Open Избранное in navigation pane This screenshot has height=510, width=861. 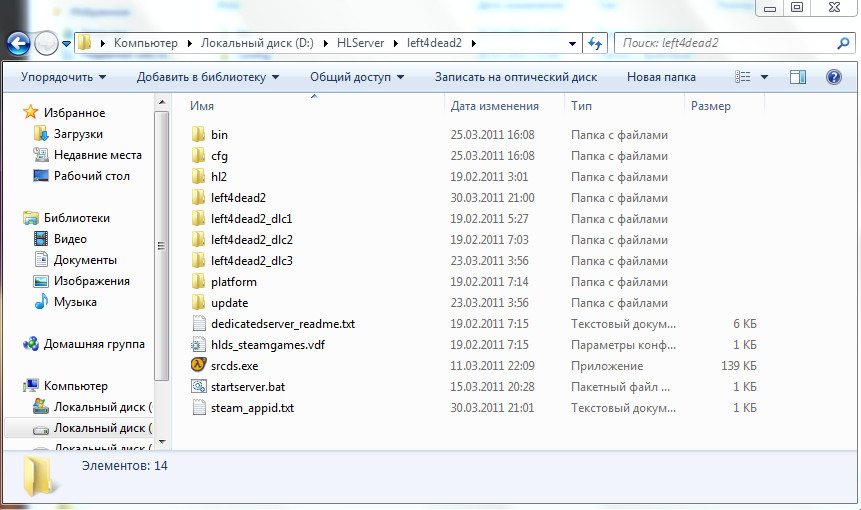point(74,113)
